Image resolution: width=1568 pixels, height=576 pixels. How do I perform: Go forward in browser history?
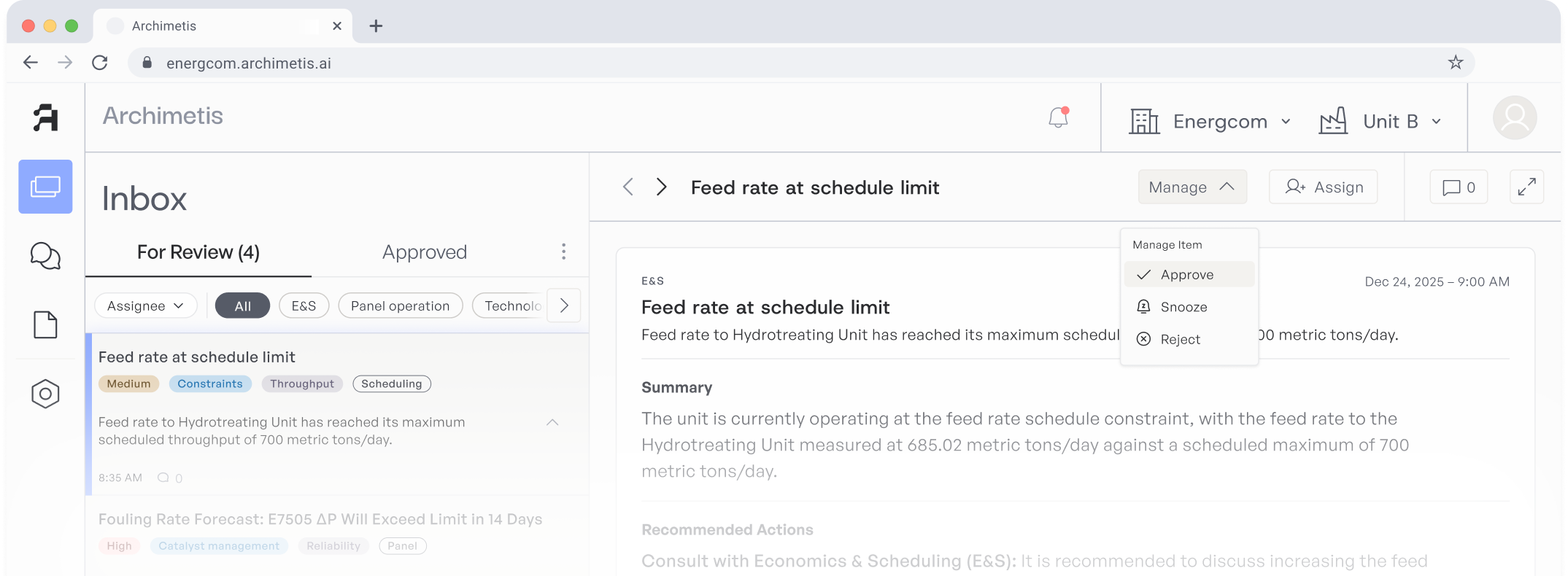[x=65, y=63]
